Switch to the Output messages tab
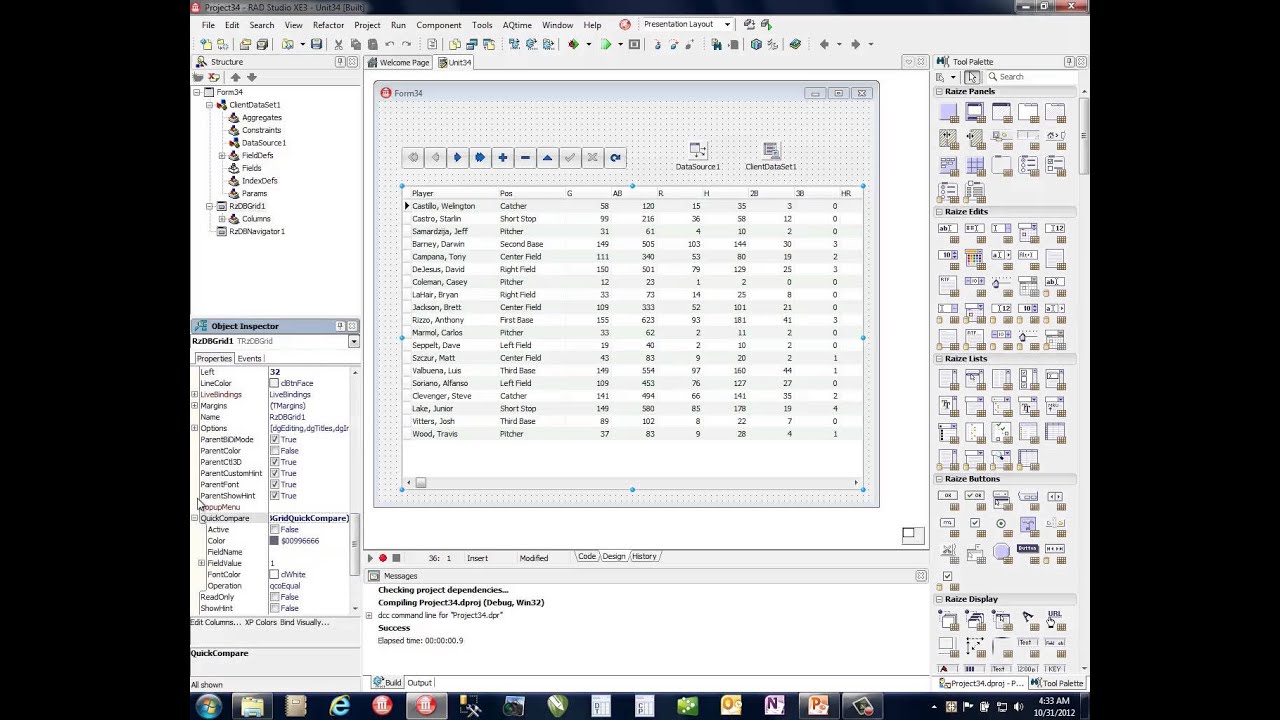This screenshot has height=720, width=1280. [x=419, y=683]
